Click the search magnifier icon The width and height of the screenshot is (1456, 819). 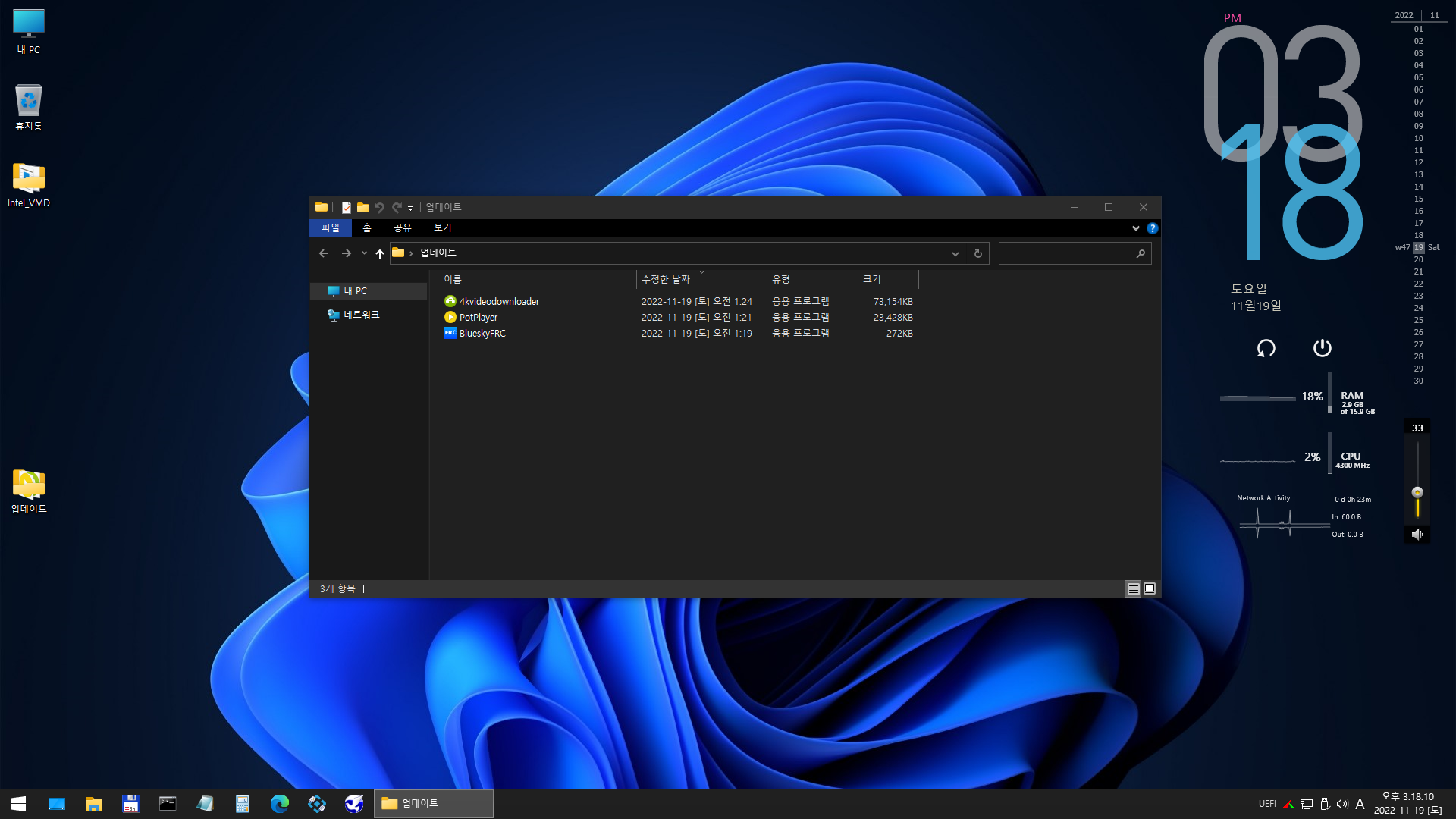[1141, 253]
